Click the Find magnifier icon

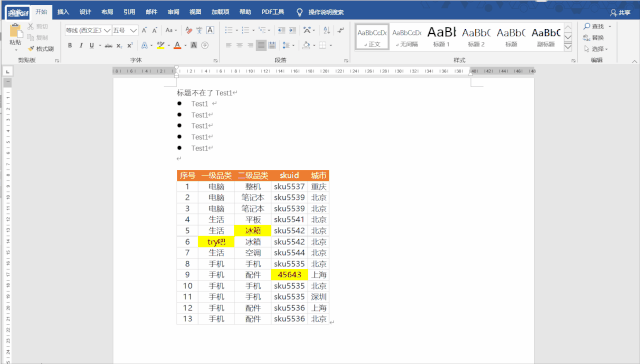[587, 26]
